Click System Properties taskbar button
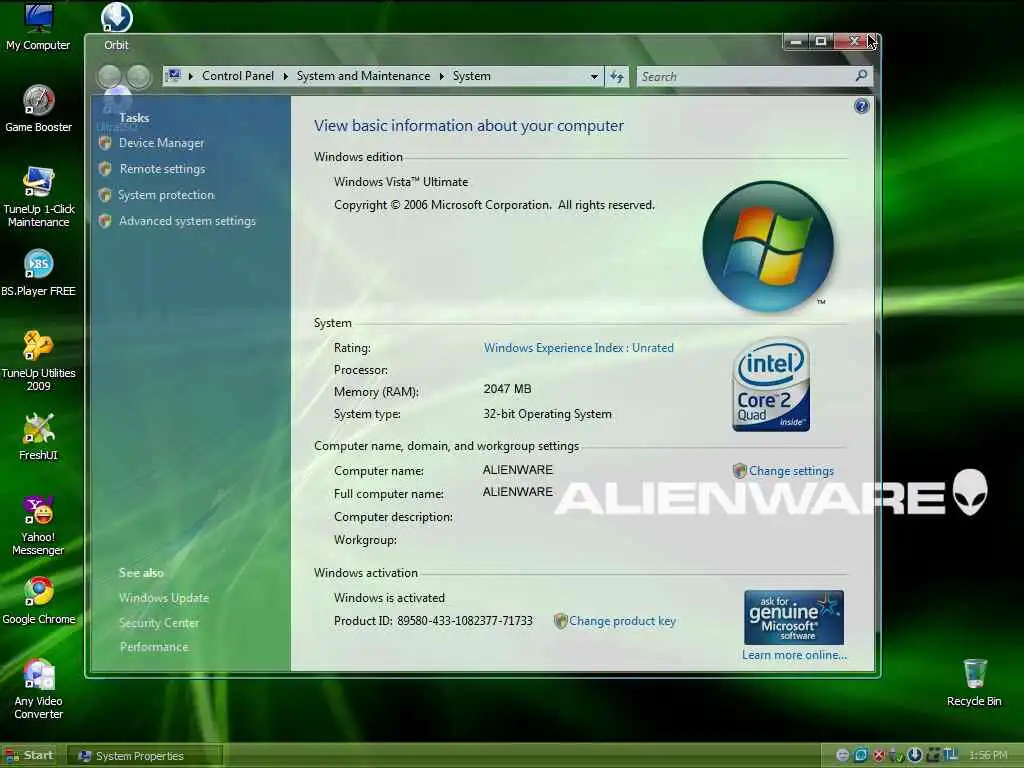 pos(144,756)
